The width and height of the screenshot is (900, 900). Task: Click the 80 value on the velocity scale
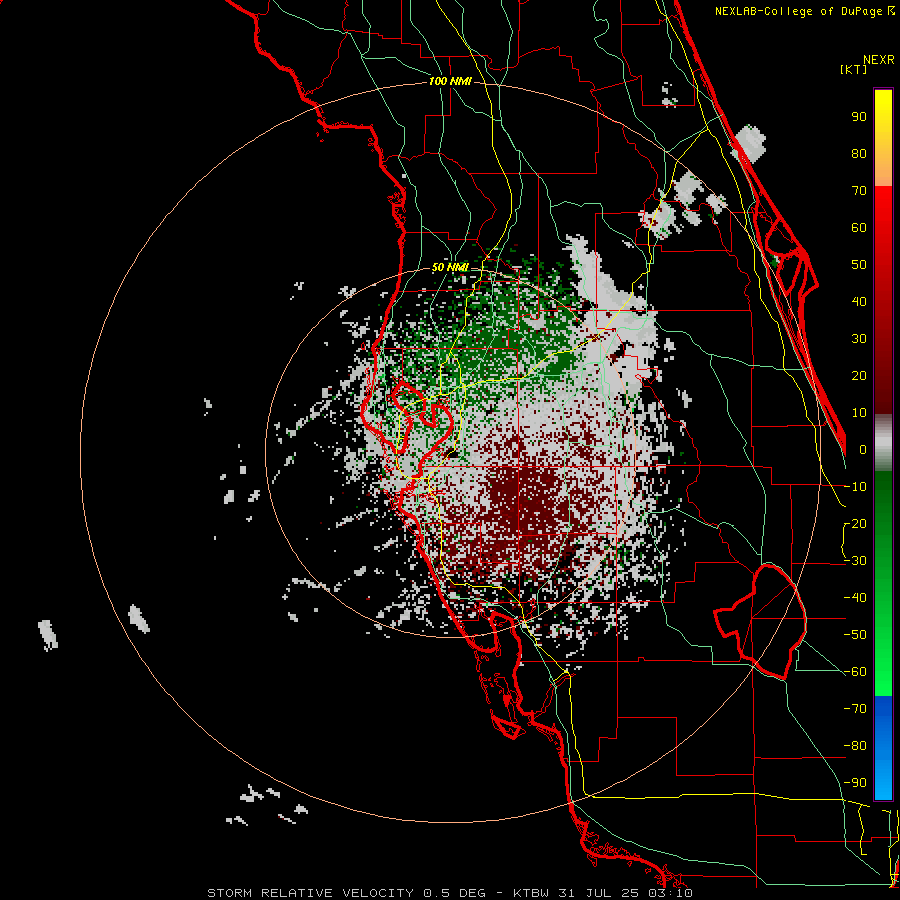tap(859, 153)
